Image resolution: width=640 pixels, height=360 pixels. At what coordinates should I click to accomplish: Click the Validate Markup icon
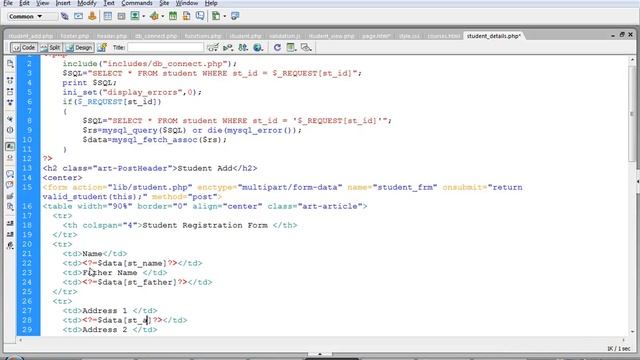(228, 48)
